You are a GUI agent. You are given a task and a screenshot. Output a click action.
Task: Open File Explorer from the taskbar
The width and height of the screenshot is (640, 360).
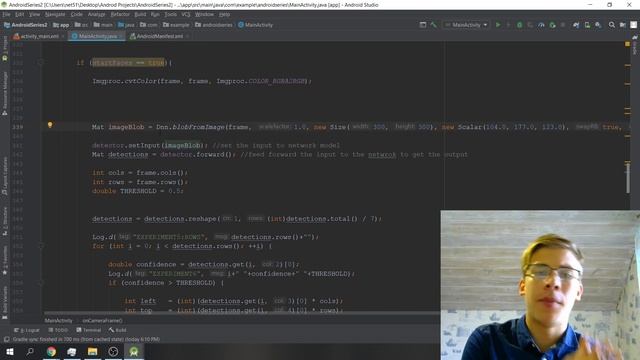[x=92, y=351]
